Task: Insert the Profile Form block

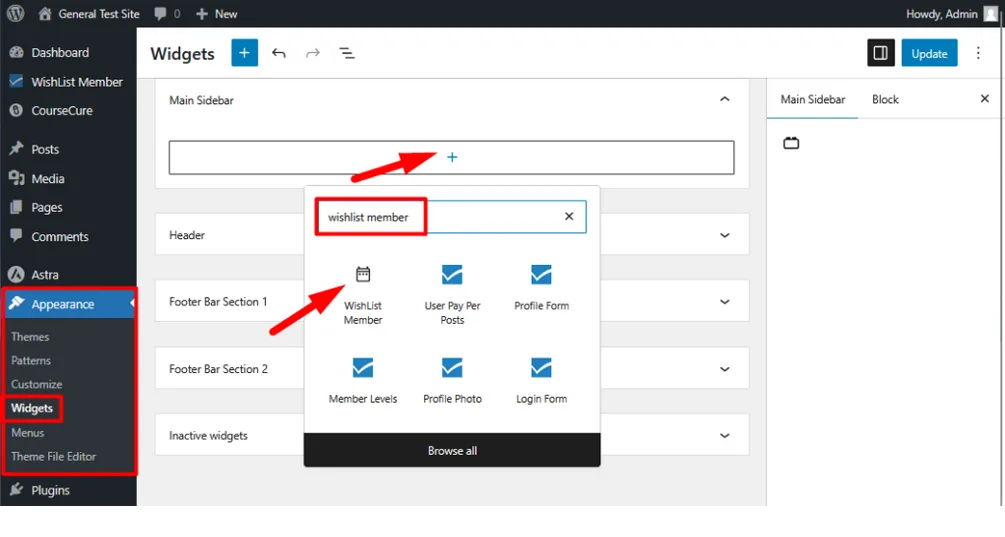Action: click(x=542, y=288)
